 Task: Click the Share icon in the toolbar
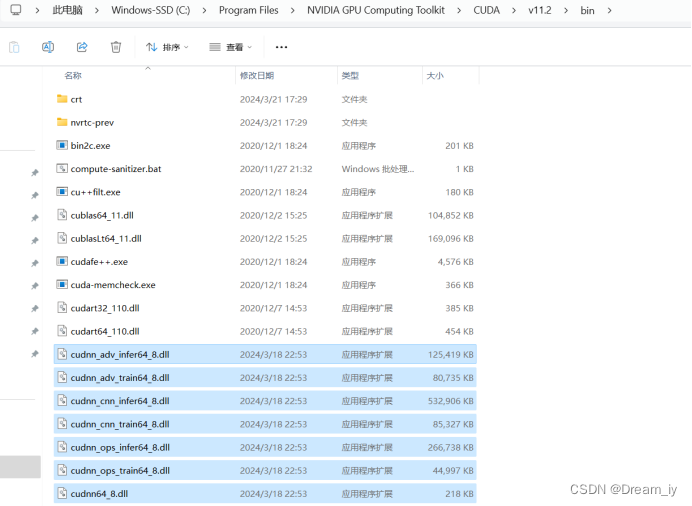click(82, 47)
